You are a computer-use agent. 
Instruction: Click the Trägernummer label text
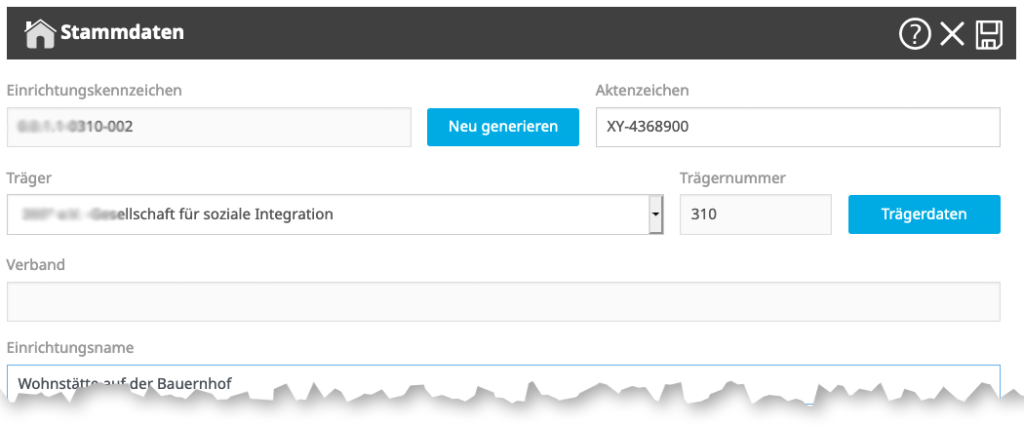pyautogui.click(x=732, y=178)
